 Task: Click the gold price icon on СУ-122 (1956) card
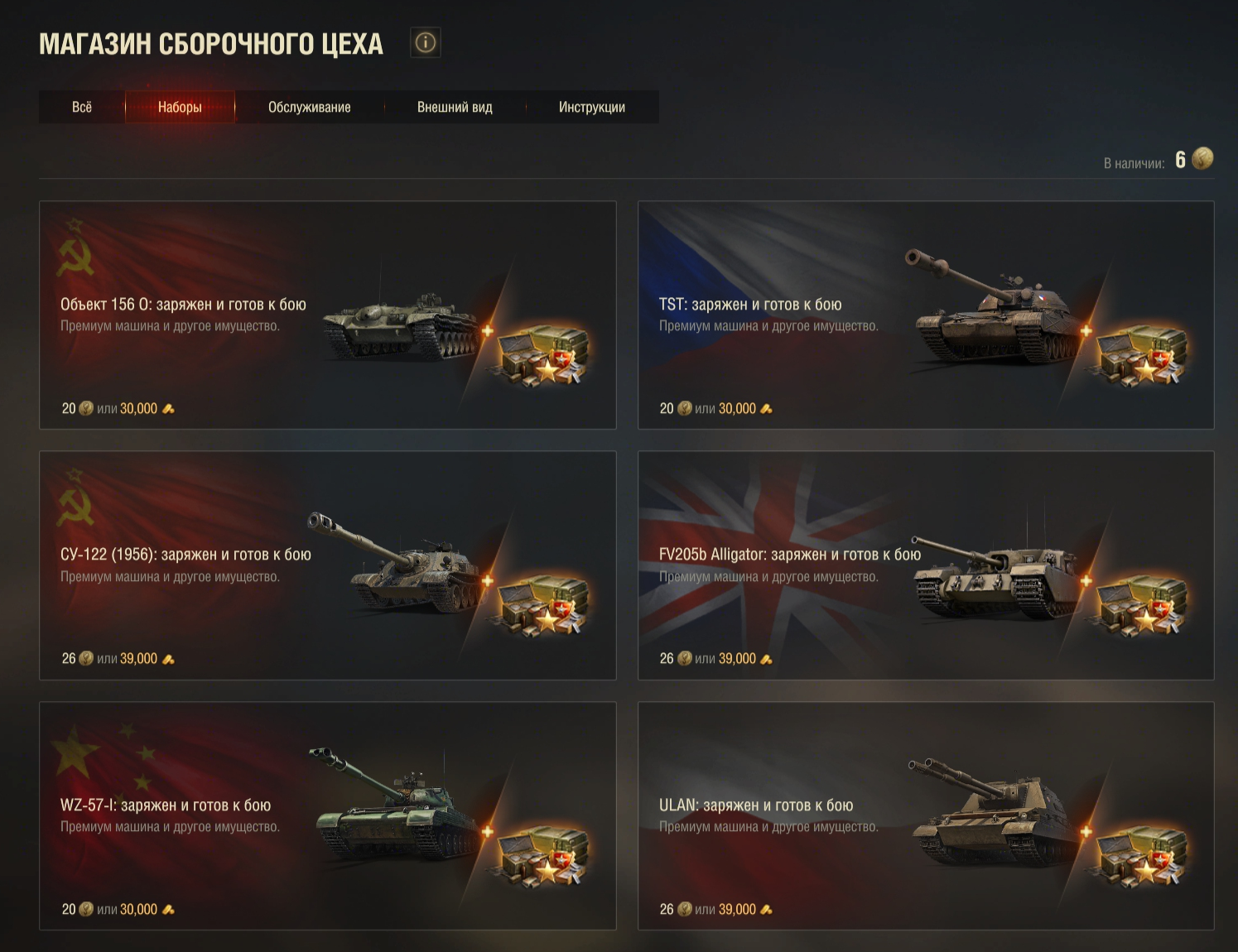point(168,659)
